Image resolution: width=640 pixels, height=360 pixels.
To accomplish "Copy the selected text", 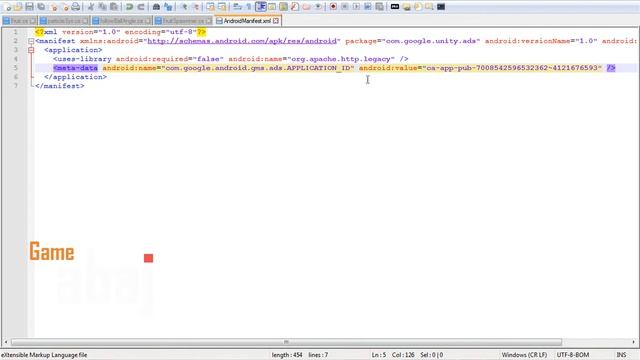I will [102, 7].
